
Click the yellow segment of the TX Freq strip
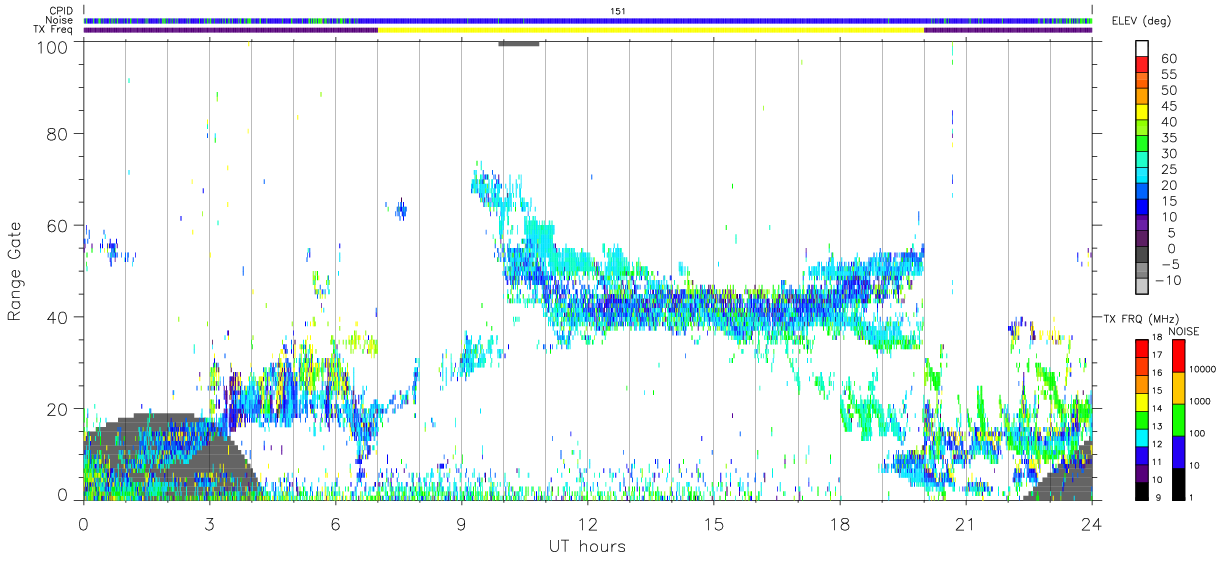pos(651,30)
